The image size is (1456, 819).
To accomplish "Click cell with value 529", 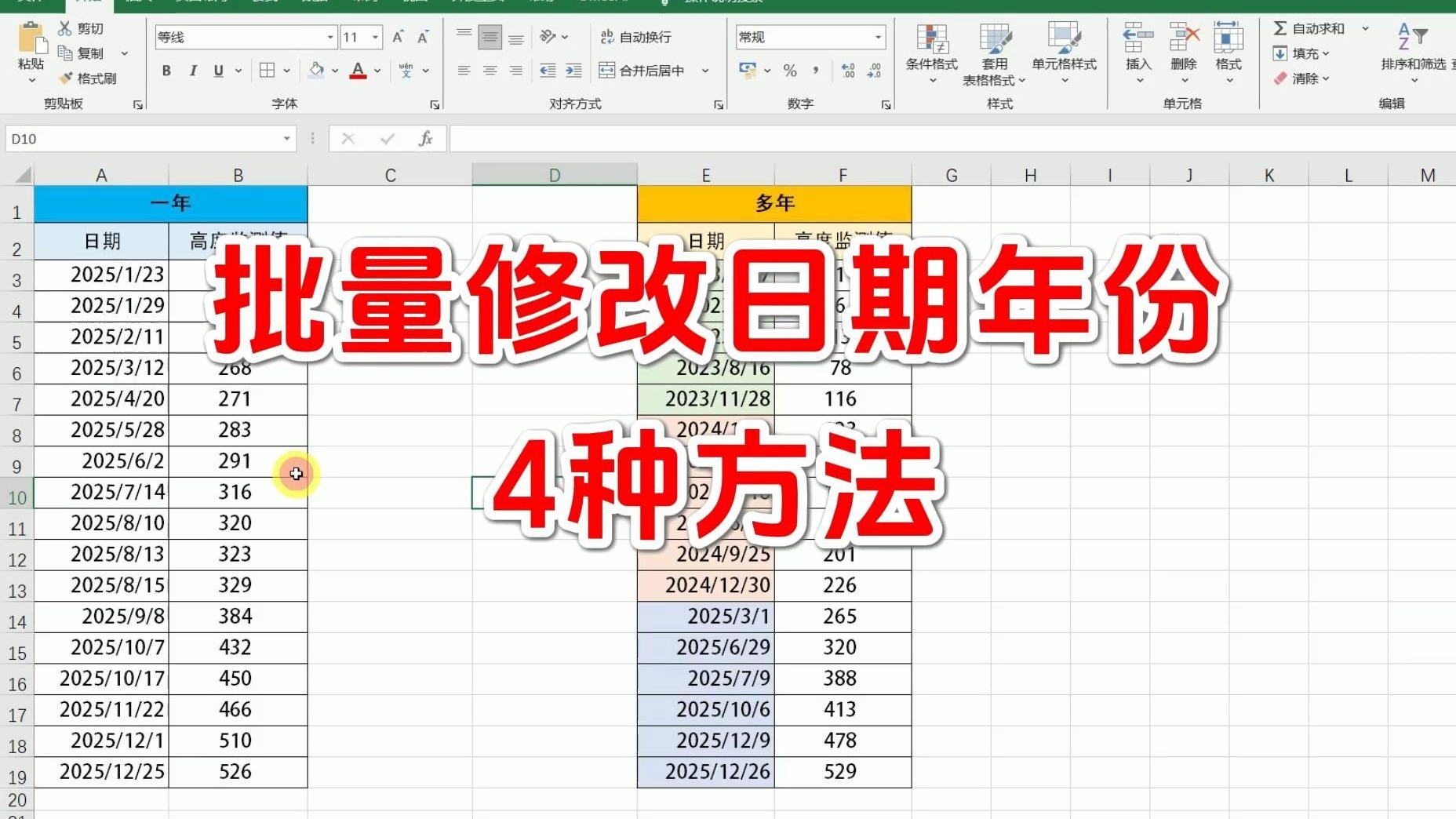I will (x=843, y=772).
